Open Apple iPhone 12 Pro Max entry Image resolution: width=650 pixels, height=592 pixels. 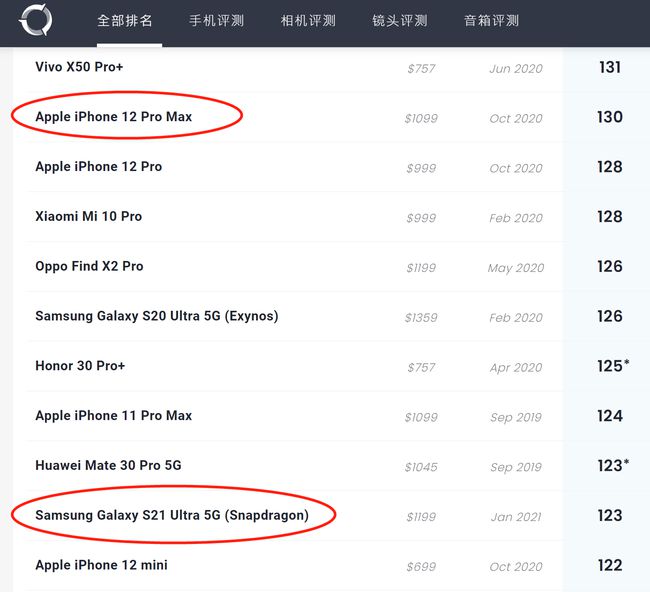114,117
